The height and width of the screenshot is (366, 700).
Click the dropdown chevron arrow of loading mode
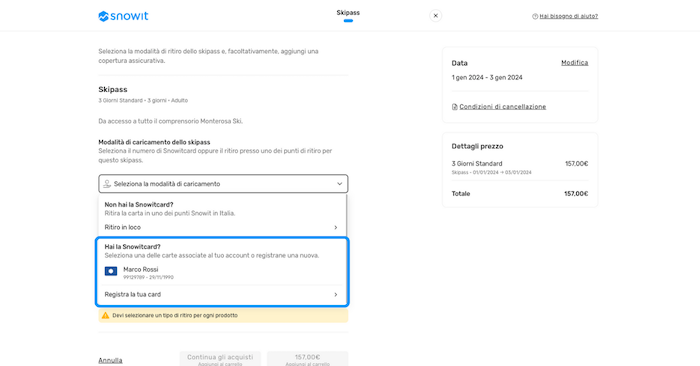(339, 184)
